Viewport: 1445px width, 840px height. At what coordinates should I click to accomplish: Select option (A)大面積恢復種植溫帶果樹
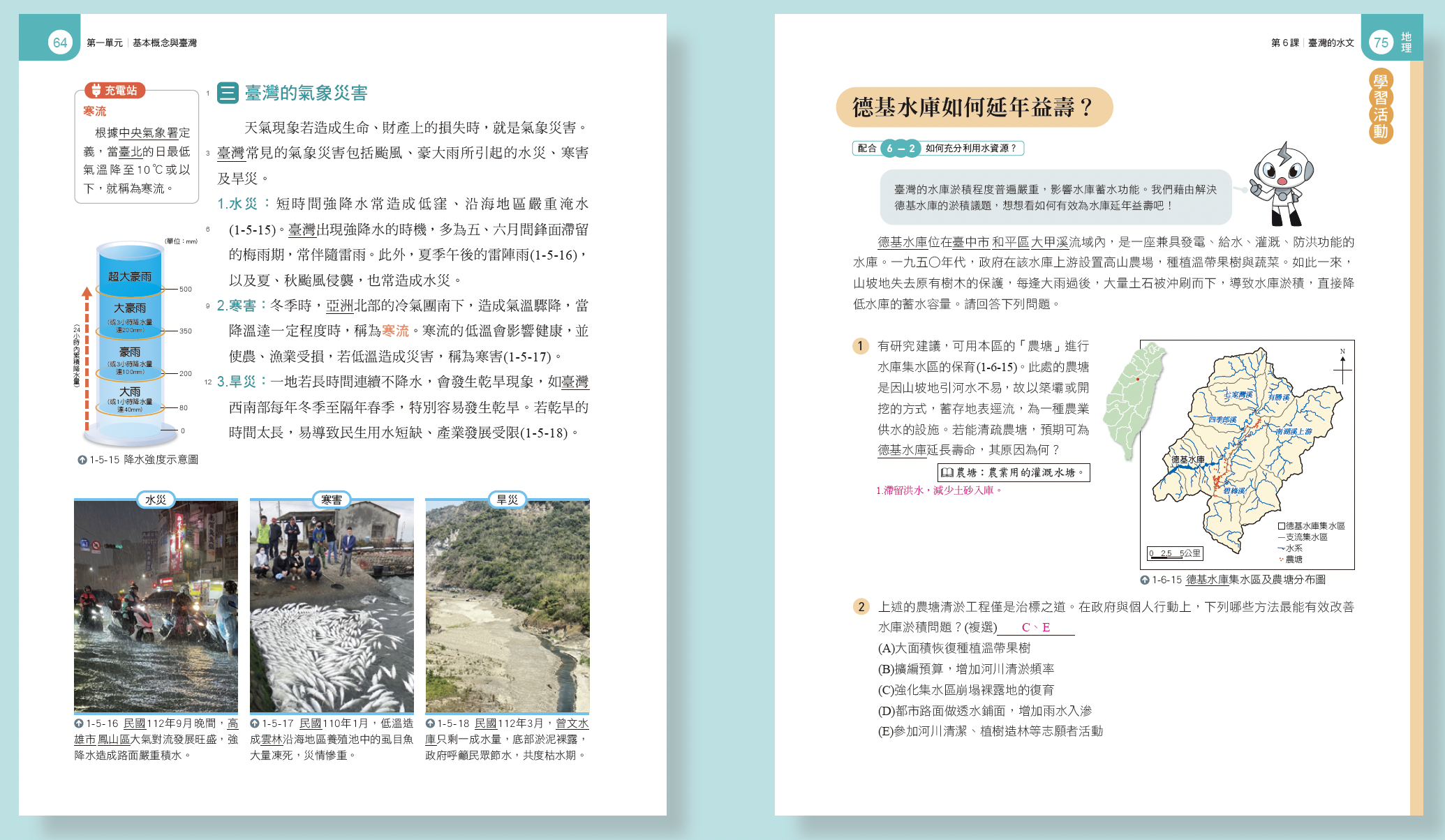(x=954, y=648)
